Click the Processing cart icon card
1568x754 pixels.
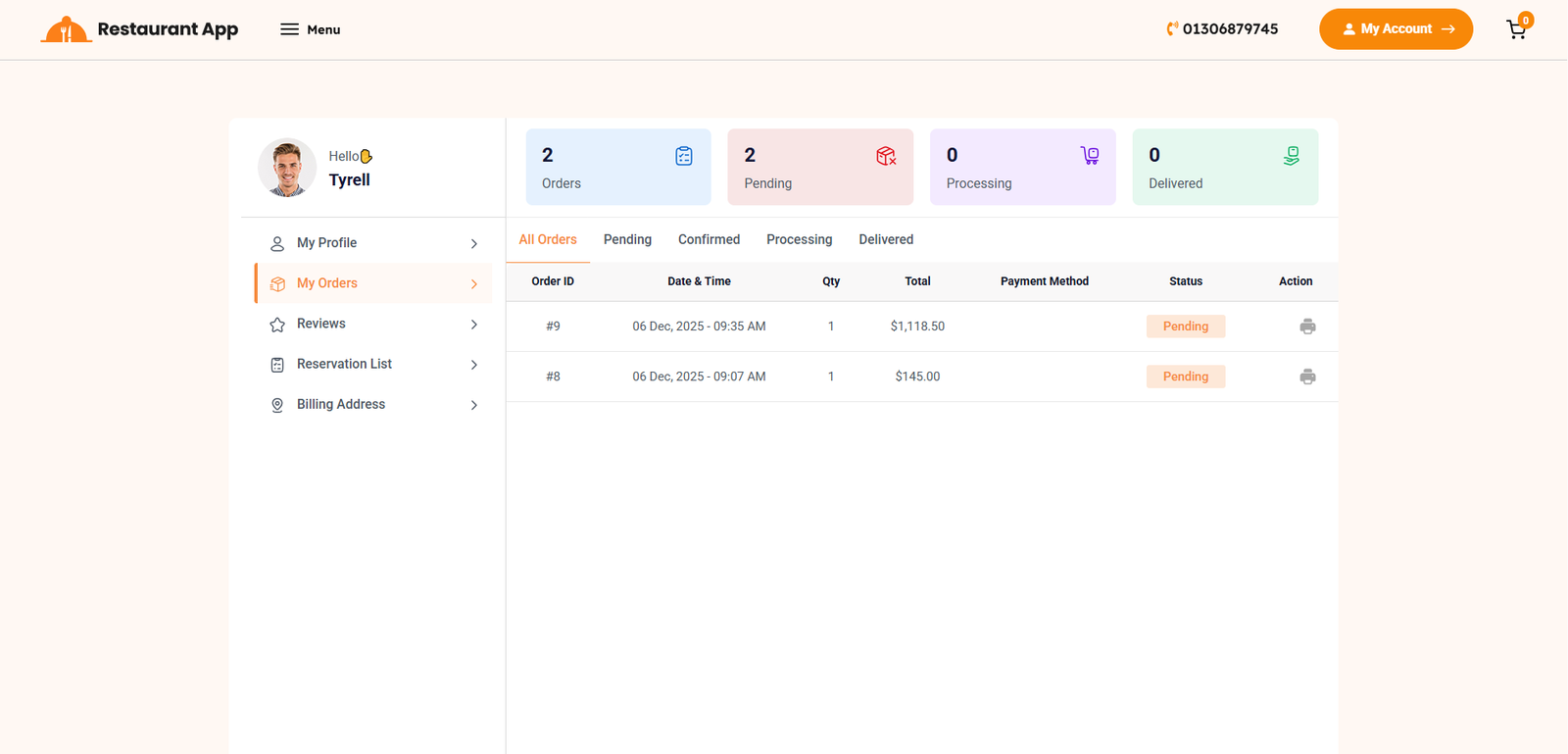coord(1089,156)
